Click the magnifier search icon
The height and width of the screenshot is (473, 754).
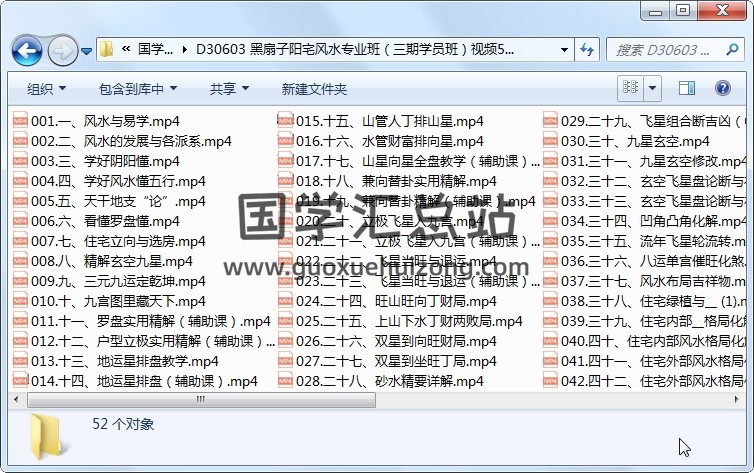pyautogui.click(x=732, y=49)
